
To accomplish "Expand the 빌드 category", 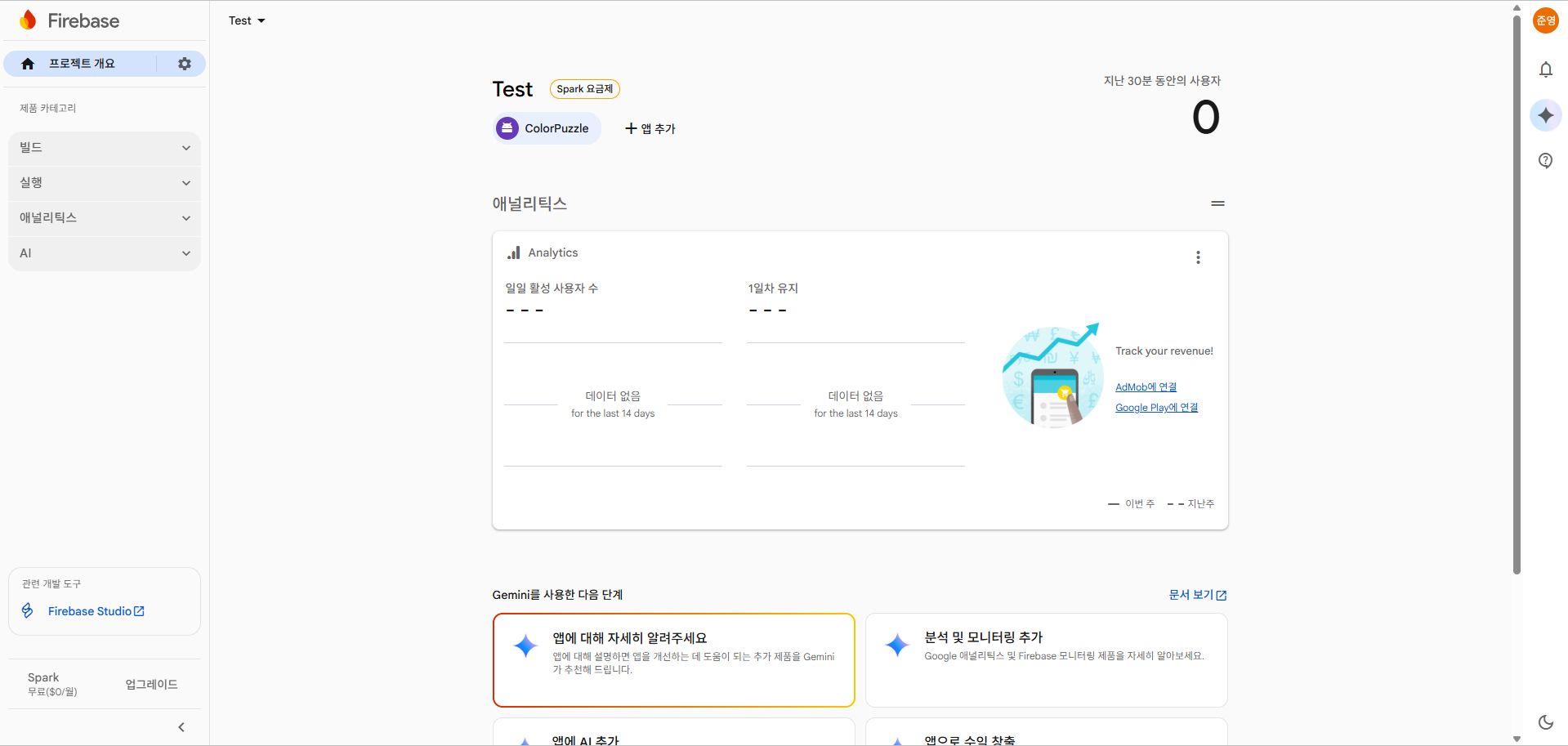I will pos(105,148).
